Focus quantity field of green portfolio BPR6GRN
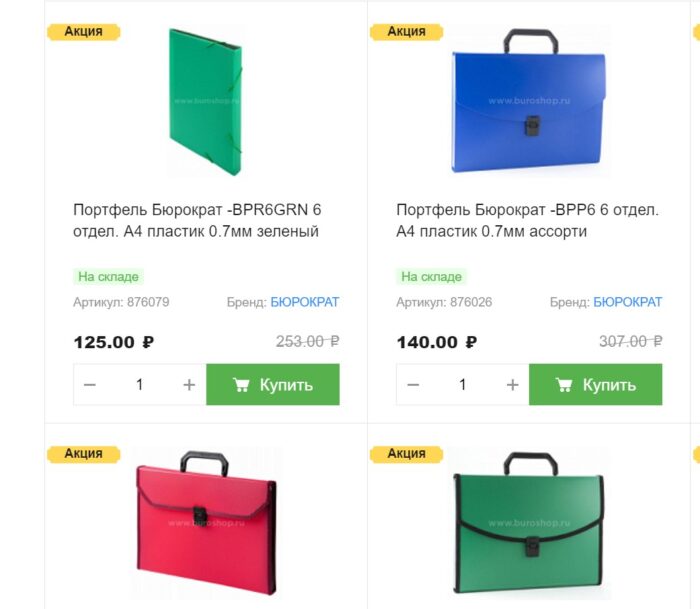The image size is (700, 609). point(140,384)
